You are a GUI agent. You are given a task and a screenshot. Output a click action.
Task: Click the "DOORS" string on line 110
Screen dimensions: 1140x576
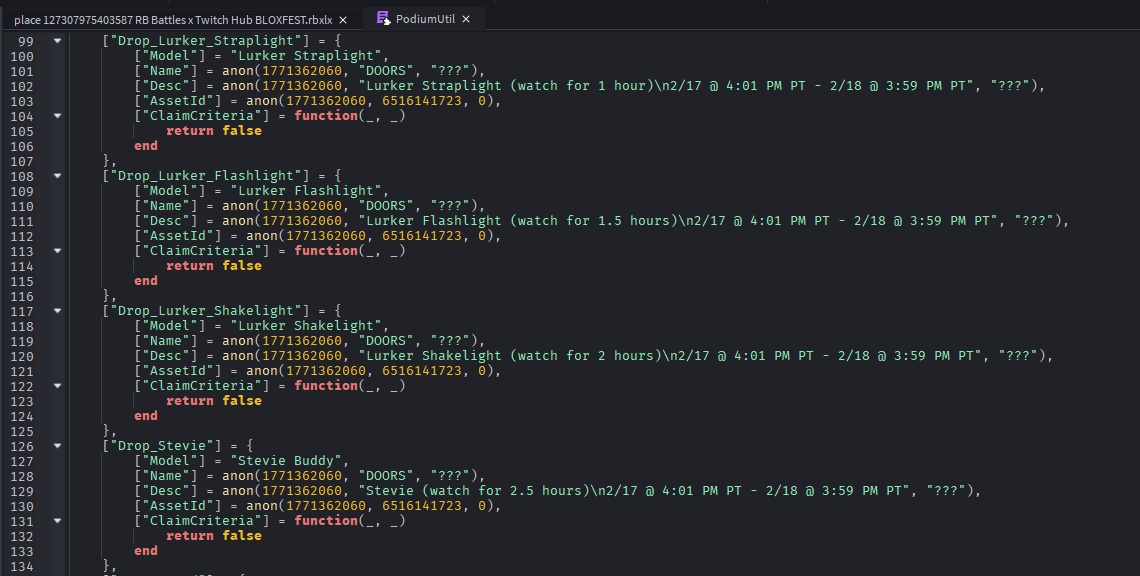click(x=386, y=206)
